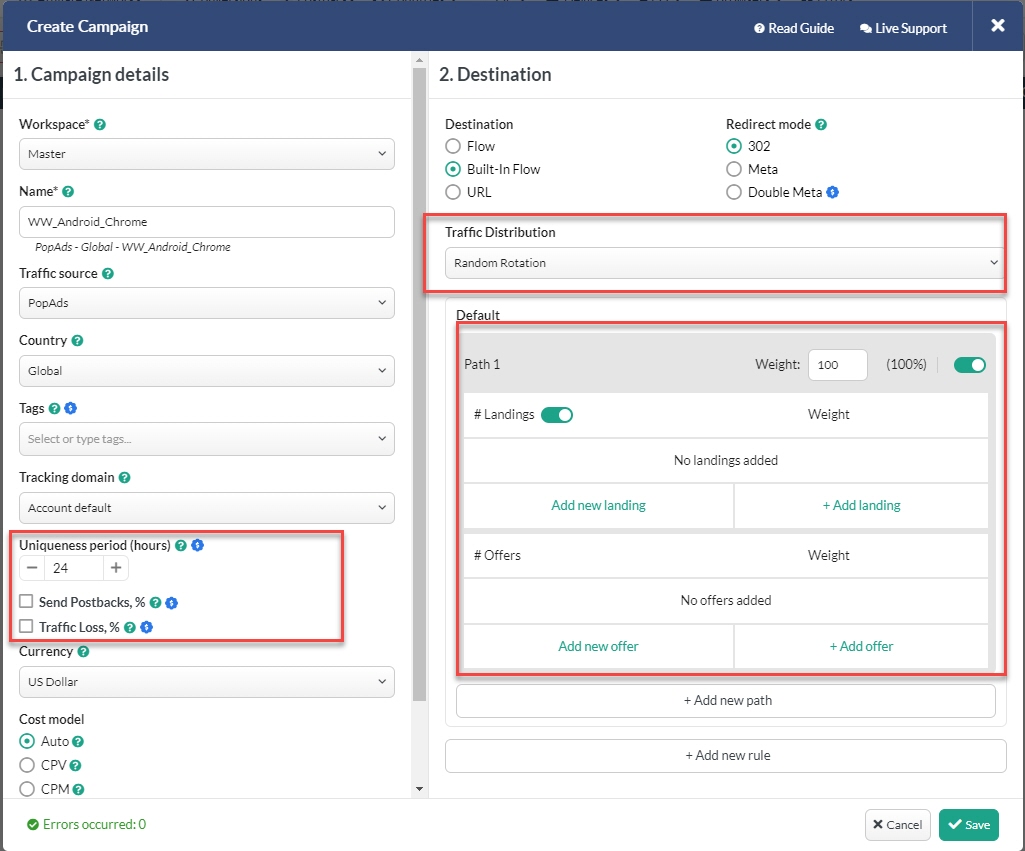
Task: Click the Redirect mode help icon
Action: (821, 124)
